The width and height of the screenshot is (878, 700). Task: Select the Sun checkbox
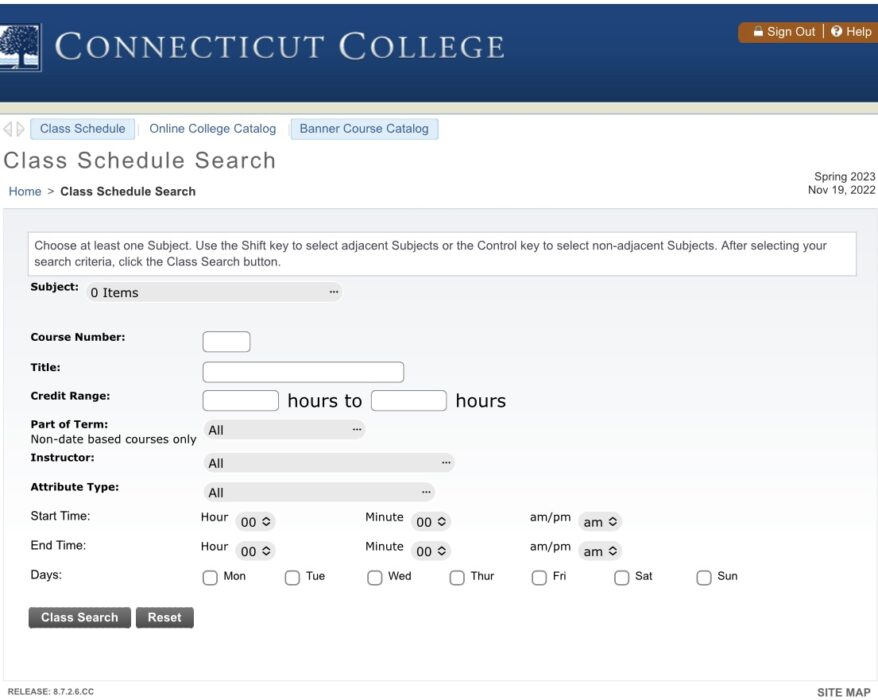pyautogui.click(x=704, y=577)
